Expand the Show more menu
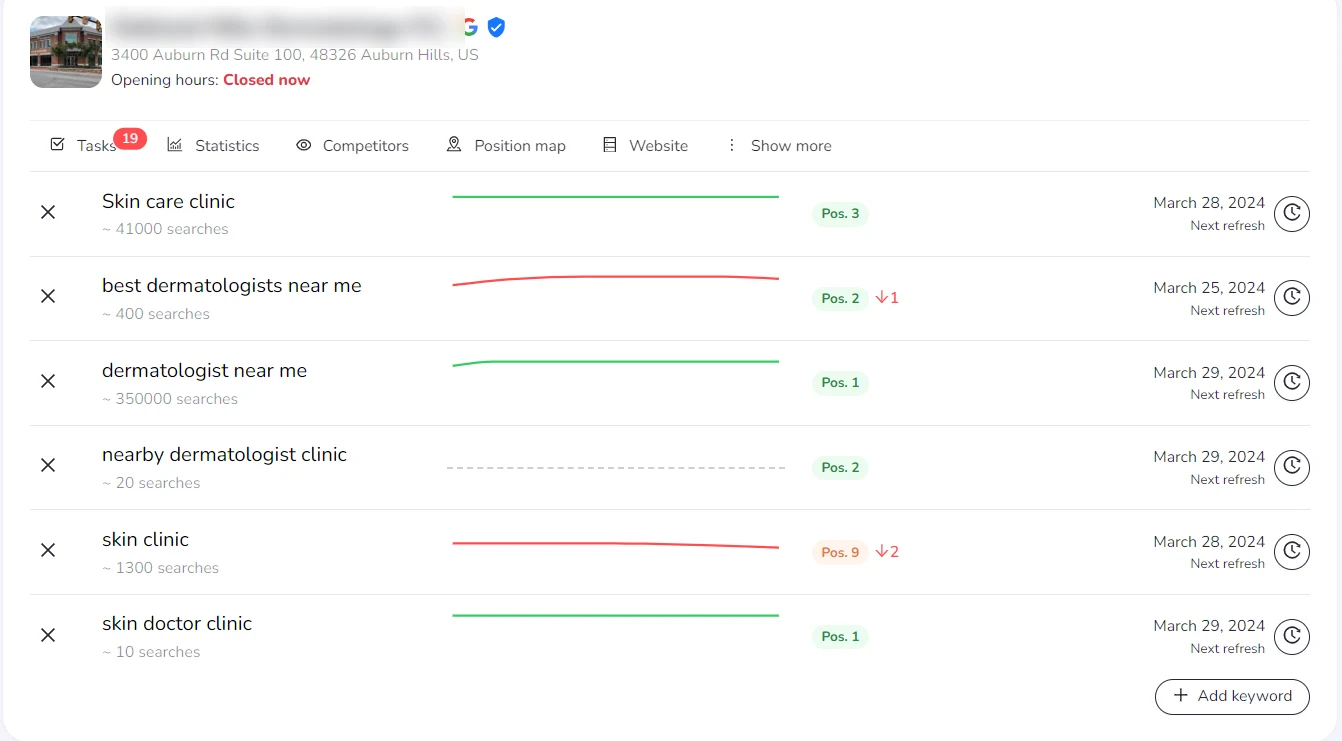Image resolution: width=1342 pixels, height=741 pixels. click(779, 145)
